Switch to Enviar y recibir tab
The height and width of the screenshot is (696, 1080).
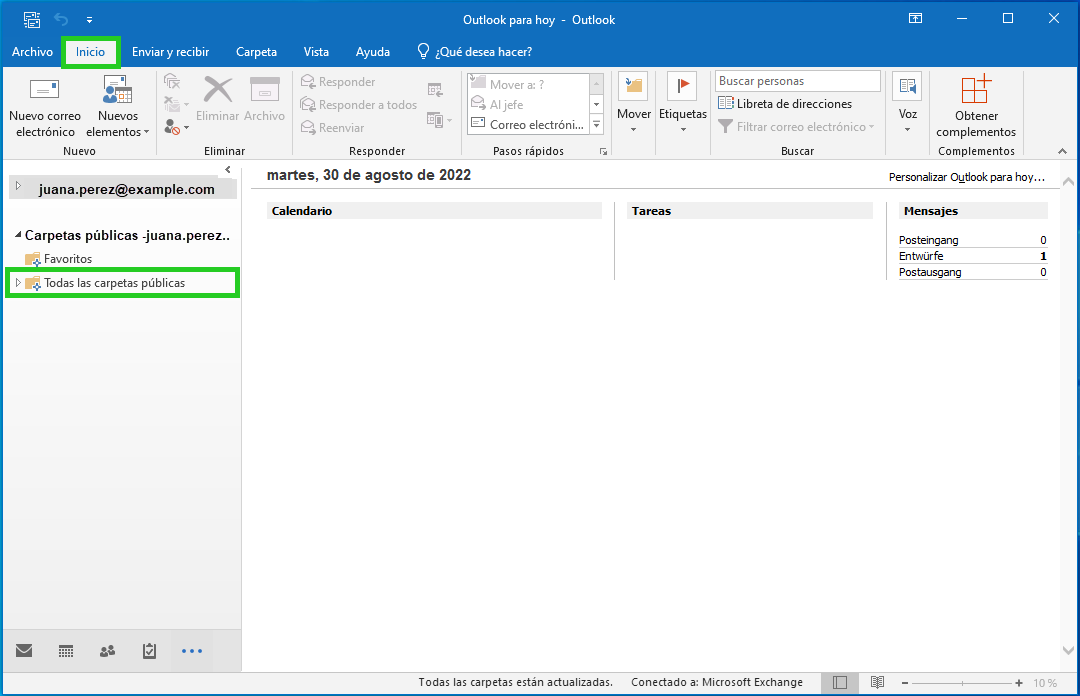coord(170,52)
